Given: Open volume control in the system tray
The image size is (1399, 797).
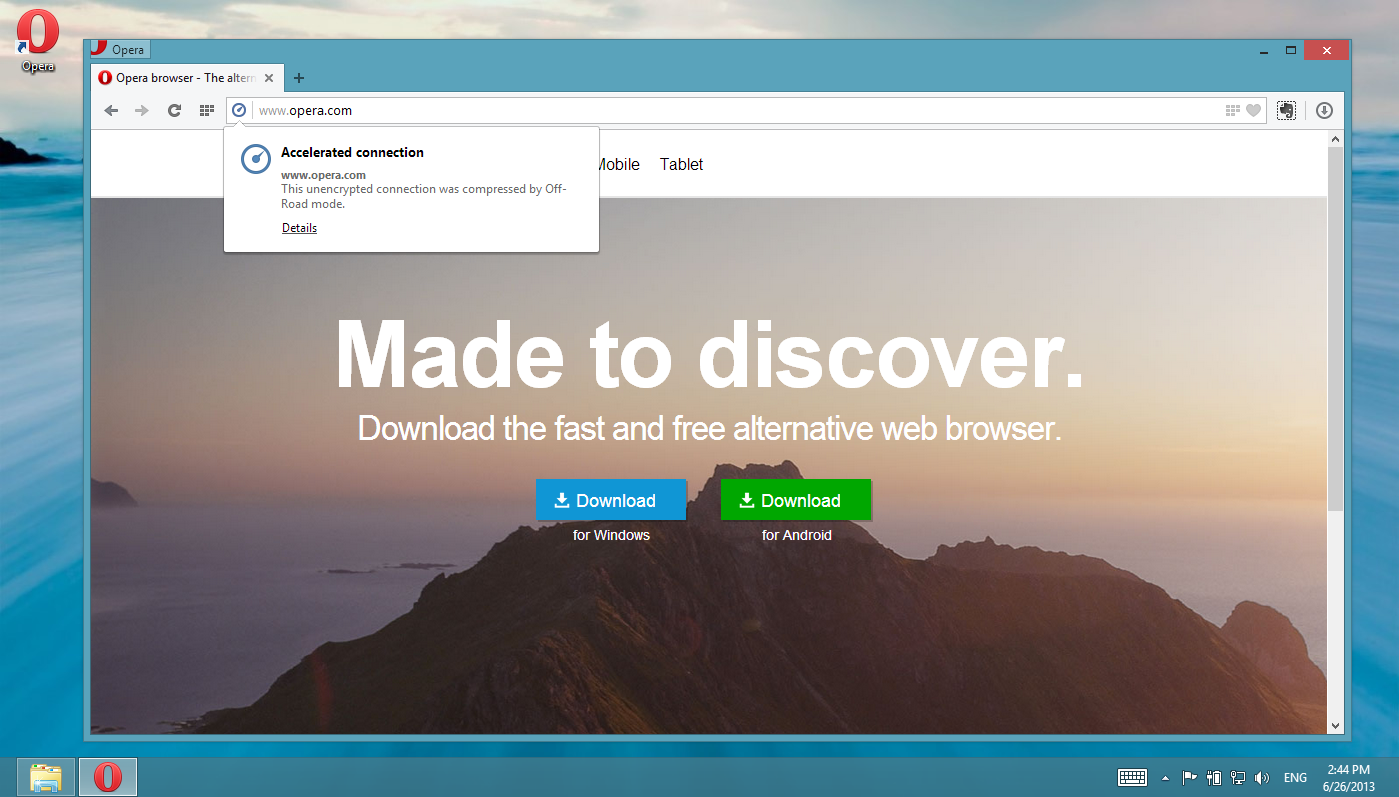Looking at the screenshot, I should (x=1262, y=777).
